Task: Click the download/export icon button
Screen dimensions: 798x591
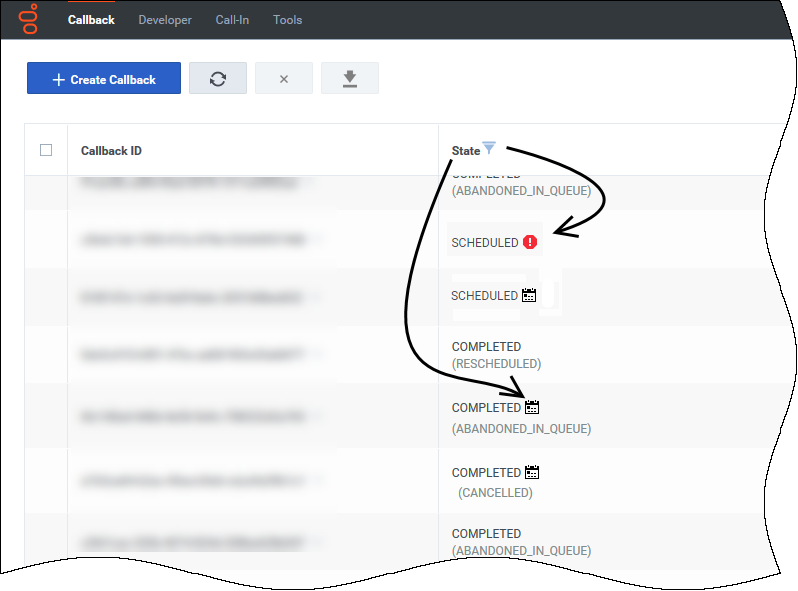Action: pyautogui.click(x=350, y=79)
